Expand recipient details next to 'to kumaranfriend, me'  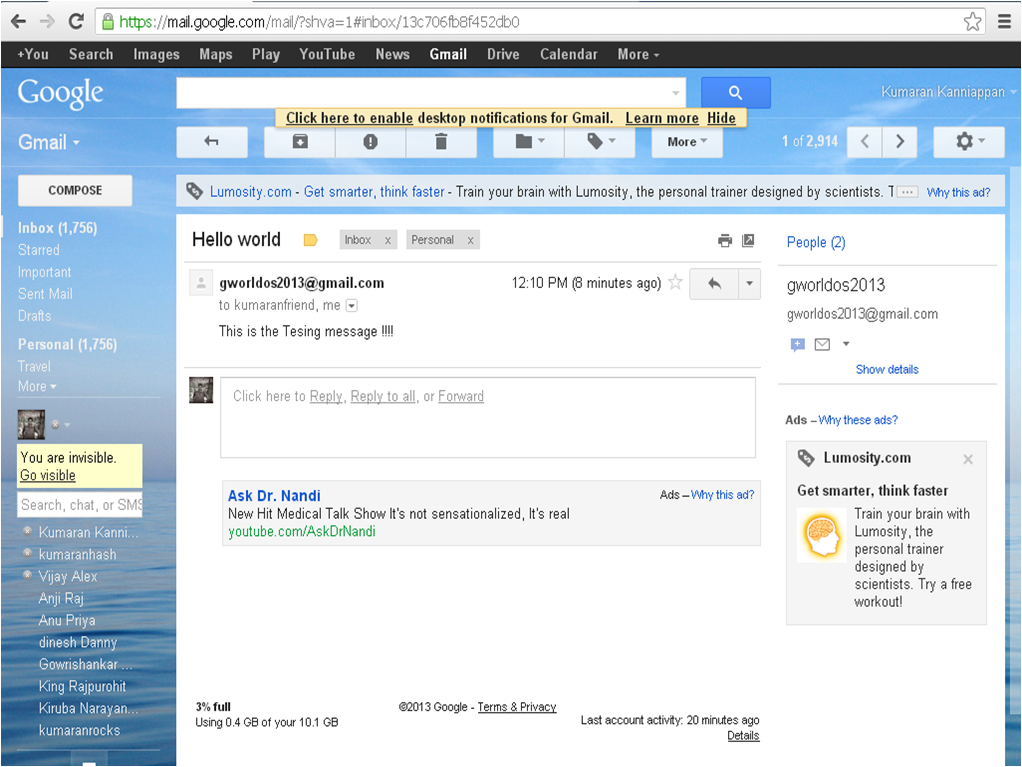351,306
